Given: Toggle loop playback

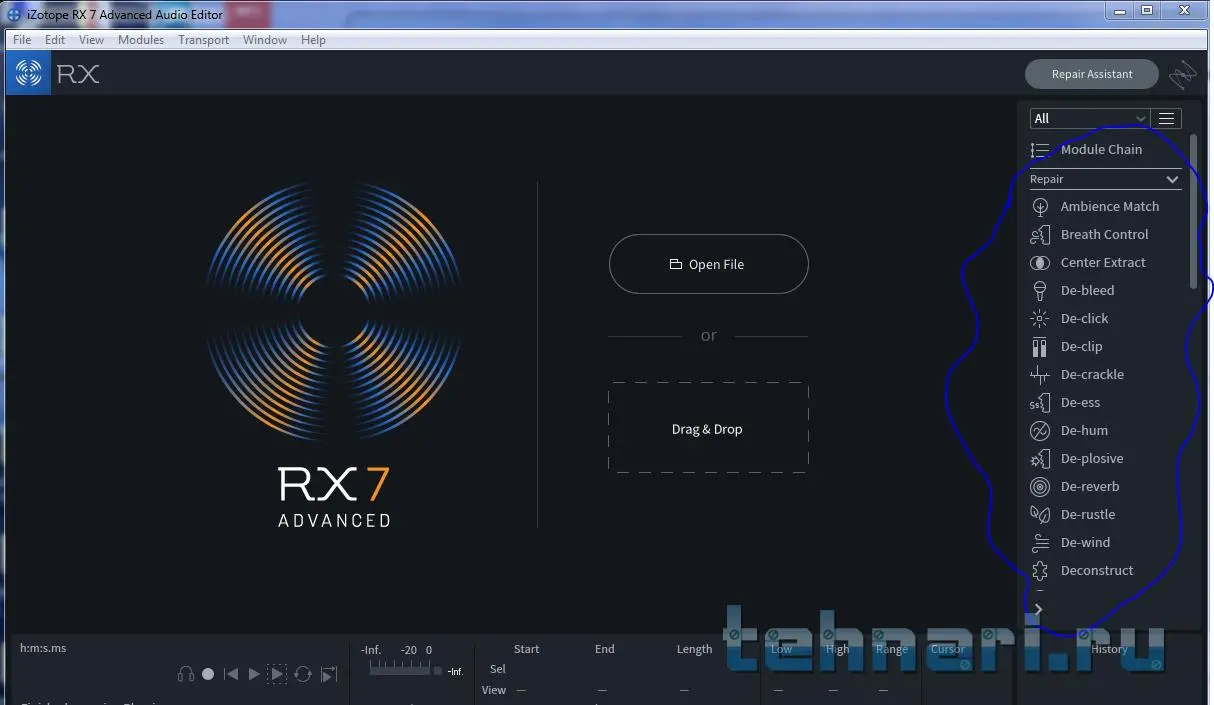Looking at the screenshot, I should 303,674.
